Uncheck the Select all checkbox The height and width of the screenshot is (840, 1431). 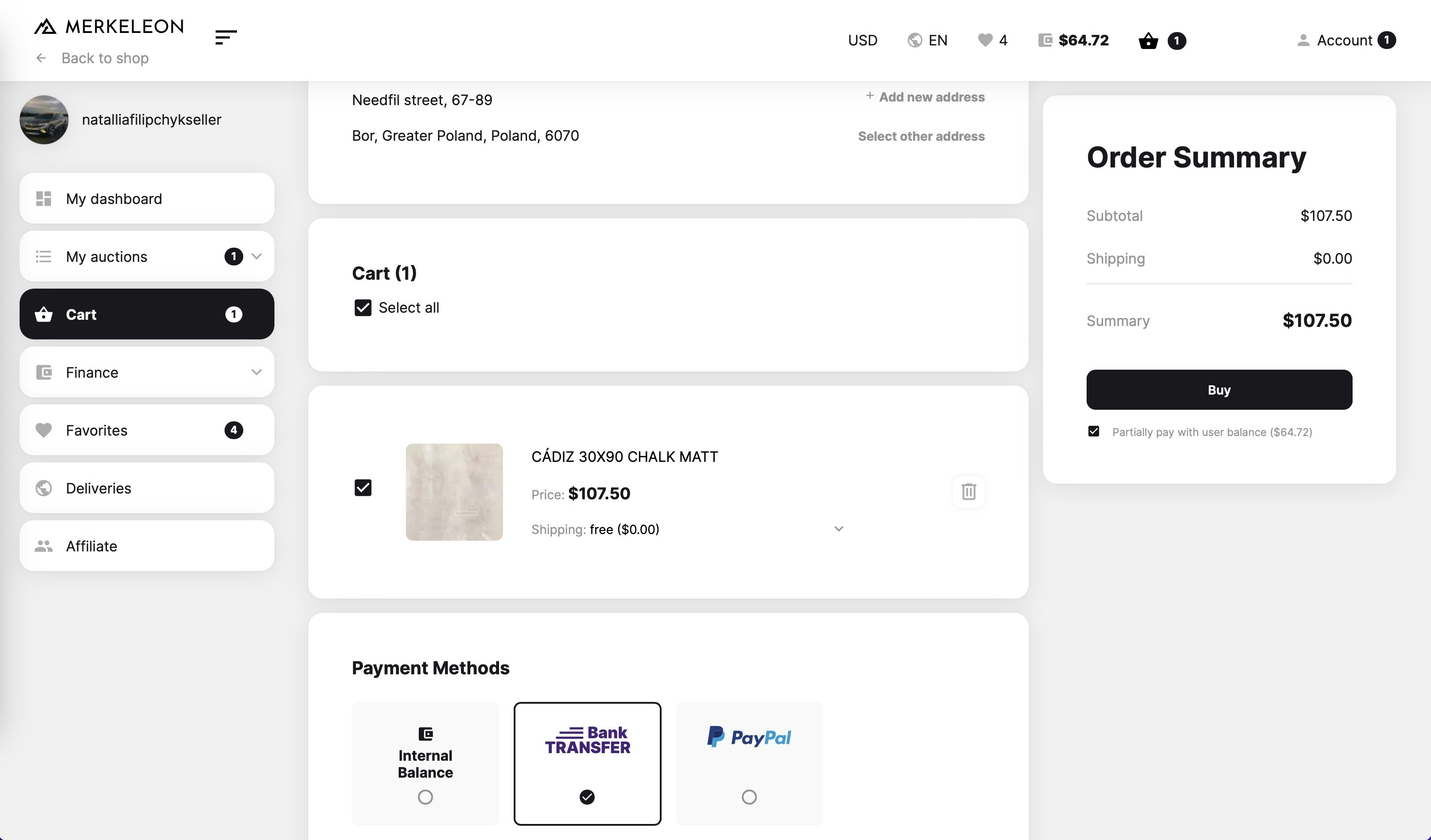[x=363, y=308]
